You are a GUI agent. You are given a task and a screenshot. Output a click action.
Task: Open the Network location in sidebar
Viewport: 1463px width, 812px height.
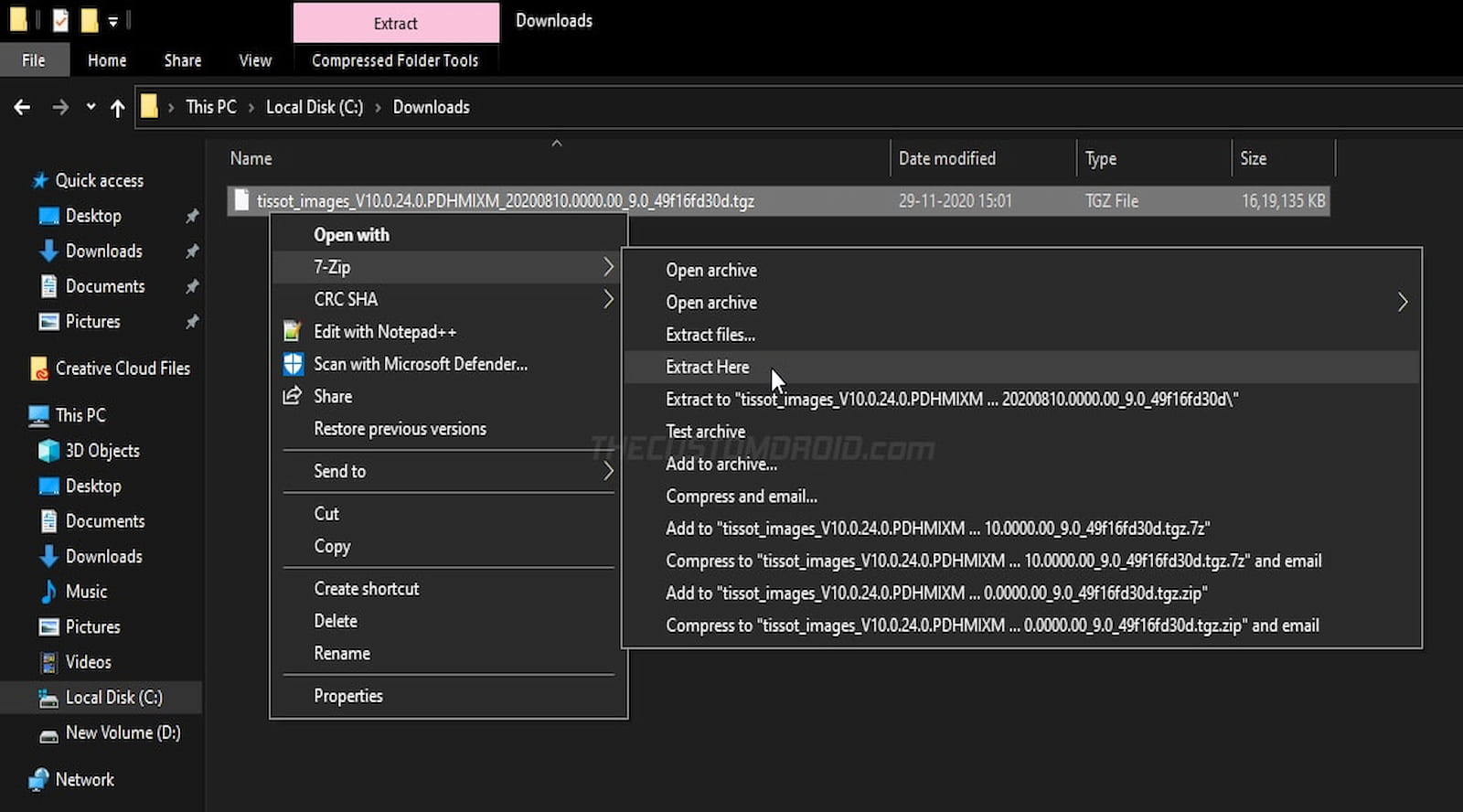pyautogui.click(x=84, y=780)
